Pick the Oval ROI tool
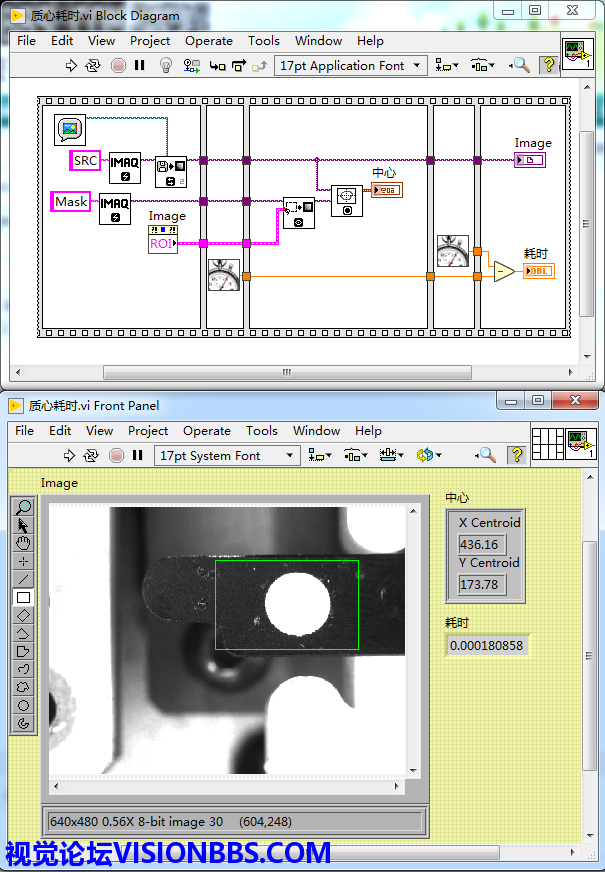Viewport: 605px width, 872px height. tap(24, 705)
